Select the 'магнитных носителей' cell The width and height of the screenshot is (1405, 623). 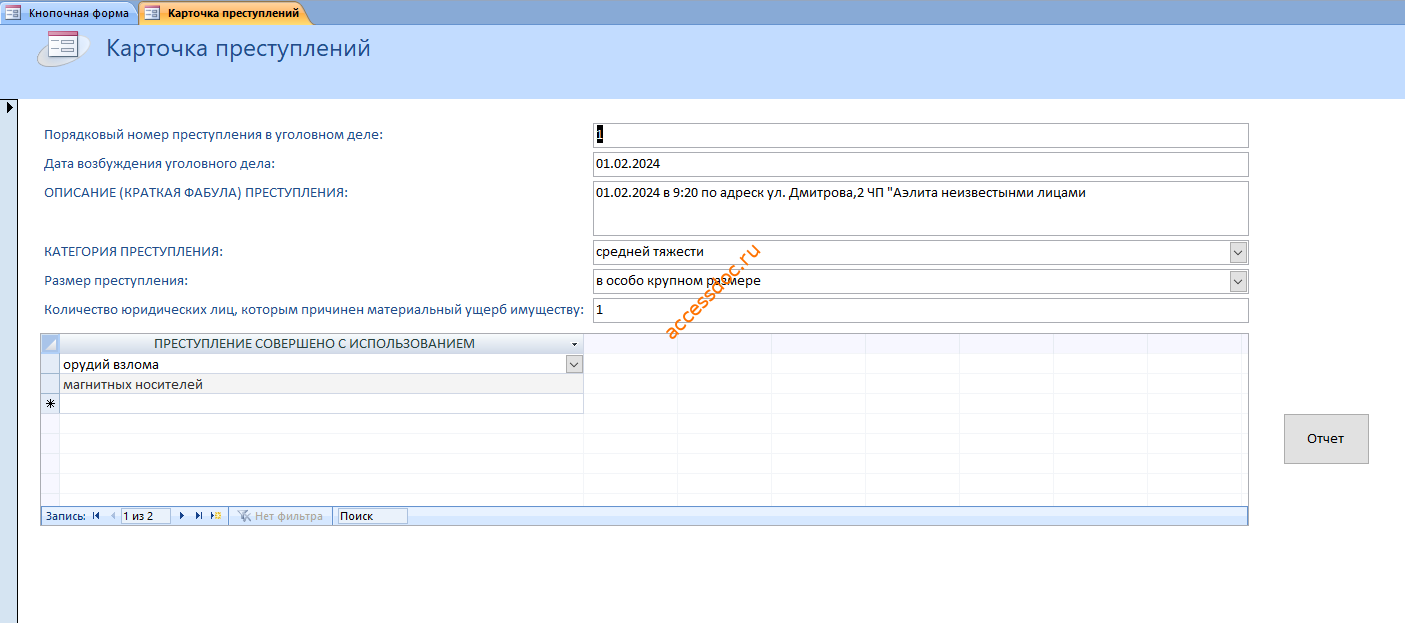[x=321, y=384]
